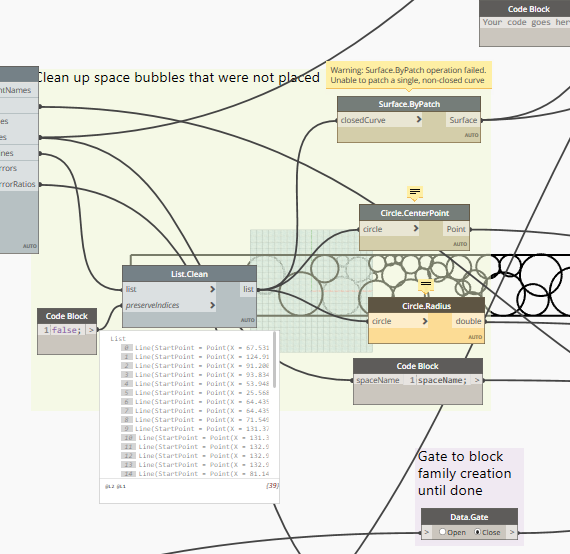Click the List root label in preview bubble
Screen dimensions: 570x554
click(x=118, y=338)
